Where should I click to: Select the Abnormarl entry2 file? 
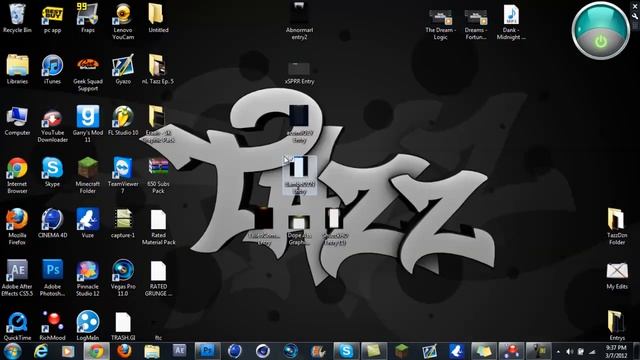click(x=299, y=21)
